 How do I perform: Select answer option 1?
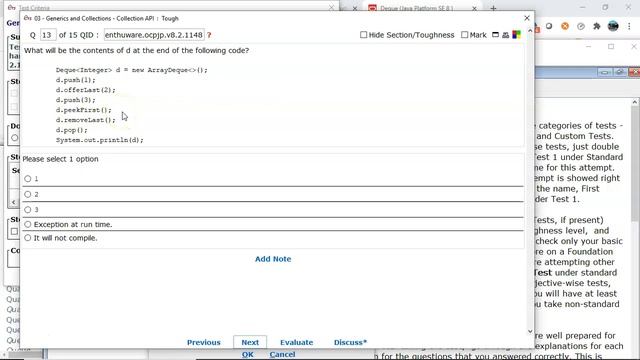pos(28,179)
